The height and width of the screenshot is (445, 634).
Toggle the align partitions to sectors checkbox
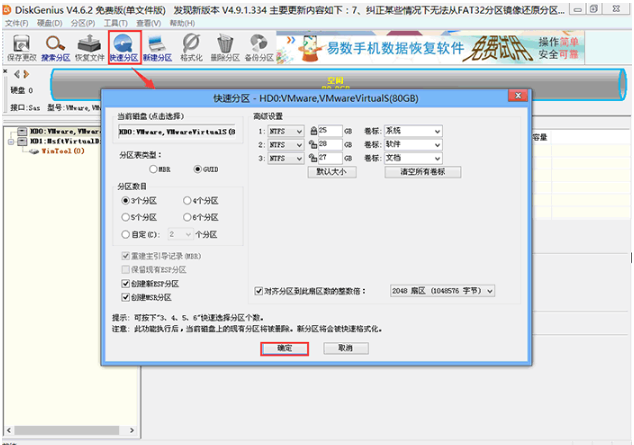pyautogui.click(x=259, y=291)
